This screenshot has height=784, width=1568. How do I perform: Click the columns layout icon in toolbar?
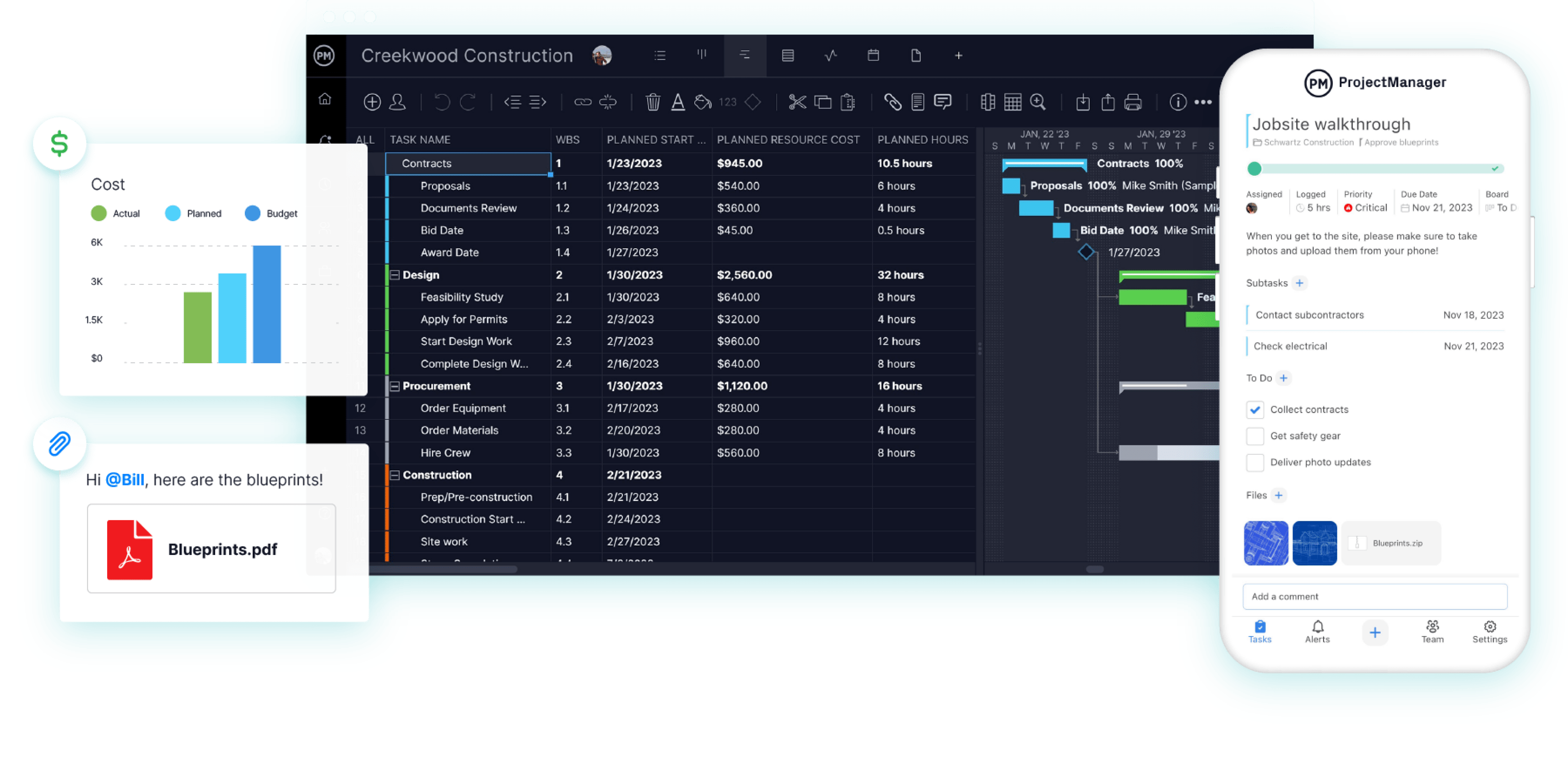tap(988, 102)
